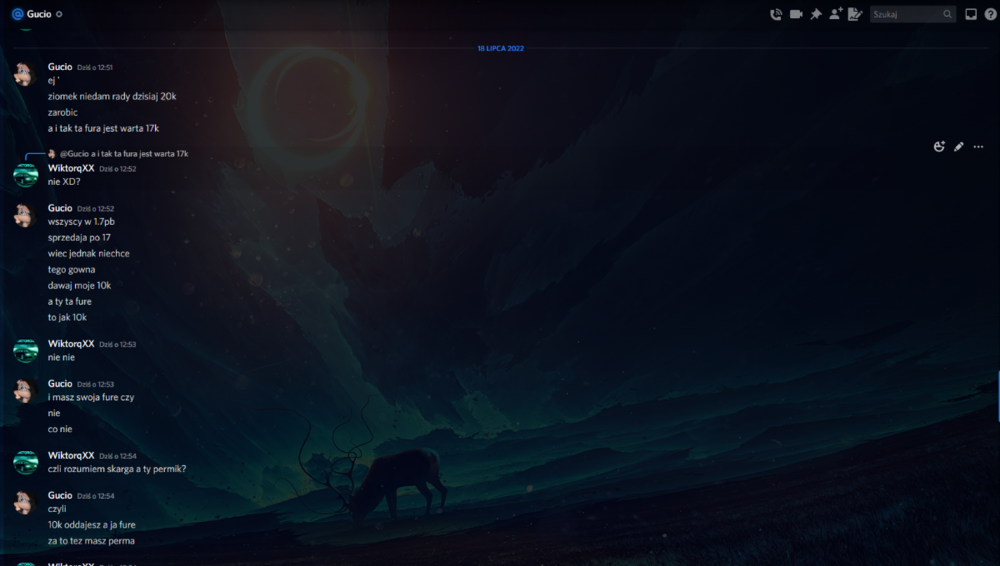
Task: Click WiktorqXX's avatar on the 12:53 message
Action: [x=26, y=350]
